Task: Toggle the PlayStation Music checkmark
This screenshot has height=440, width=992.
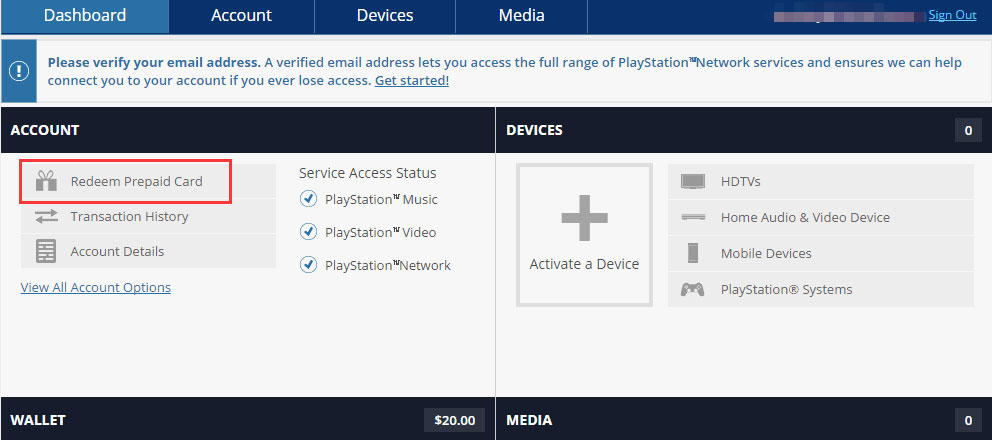Action: coord(309,199)
